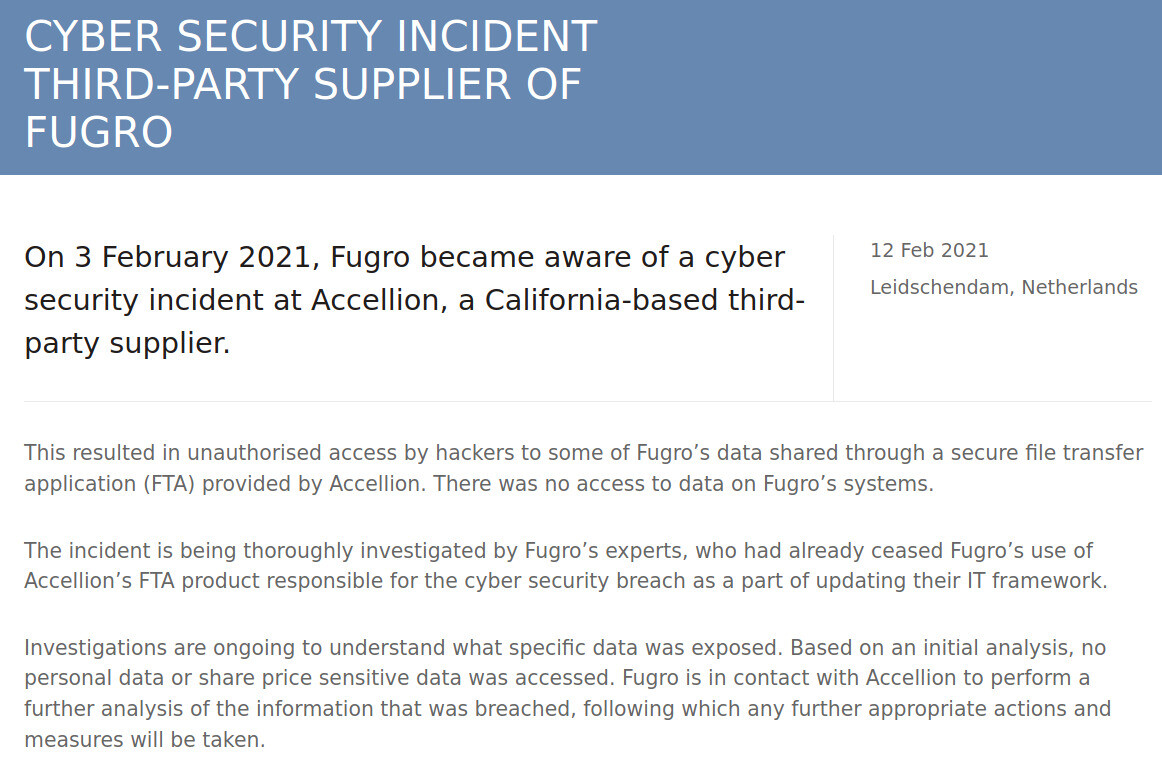
Task: Click 'party supplier.' ending the intro paragraph
Action: point(127,343)
